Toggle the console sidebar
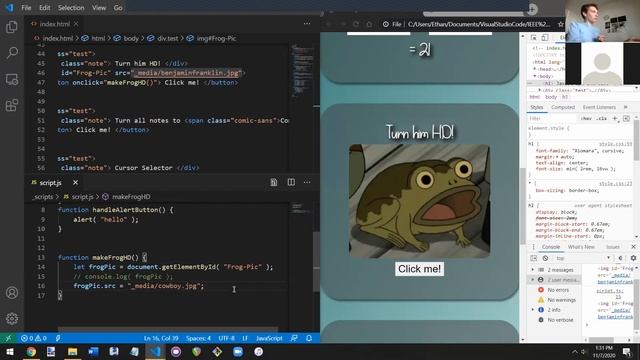The image size is (640, 360). coord(533,258)
